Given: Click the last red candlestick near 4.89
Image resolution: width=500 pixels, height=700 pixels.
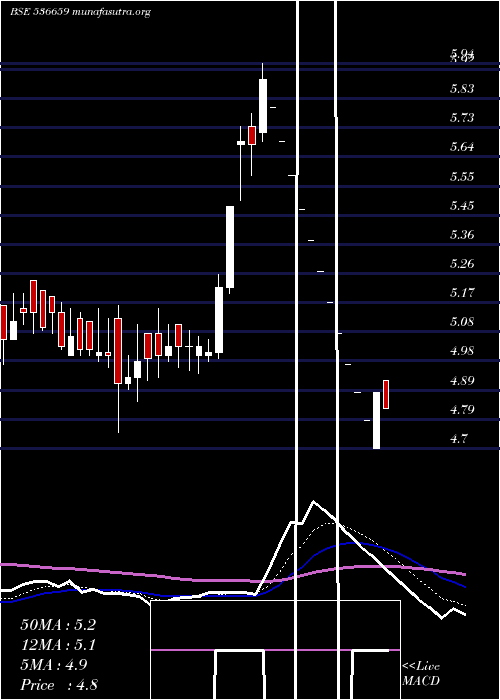Looking at the screenshot, I should click(x=386, y=394).
